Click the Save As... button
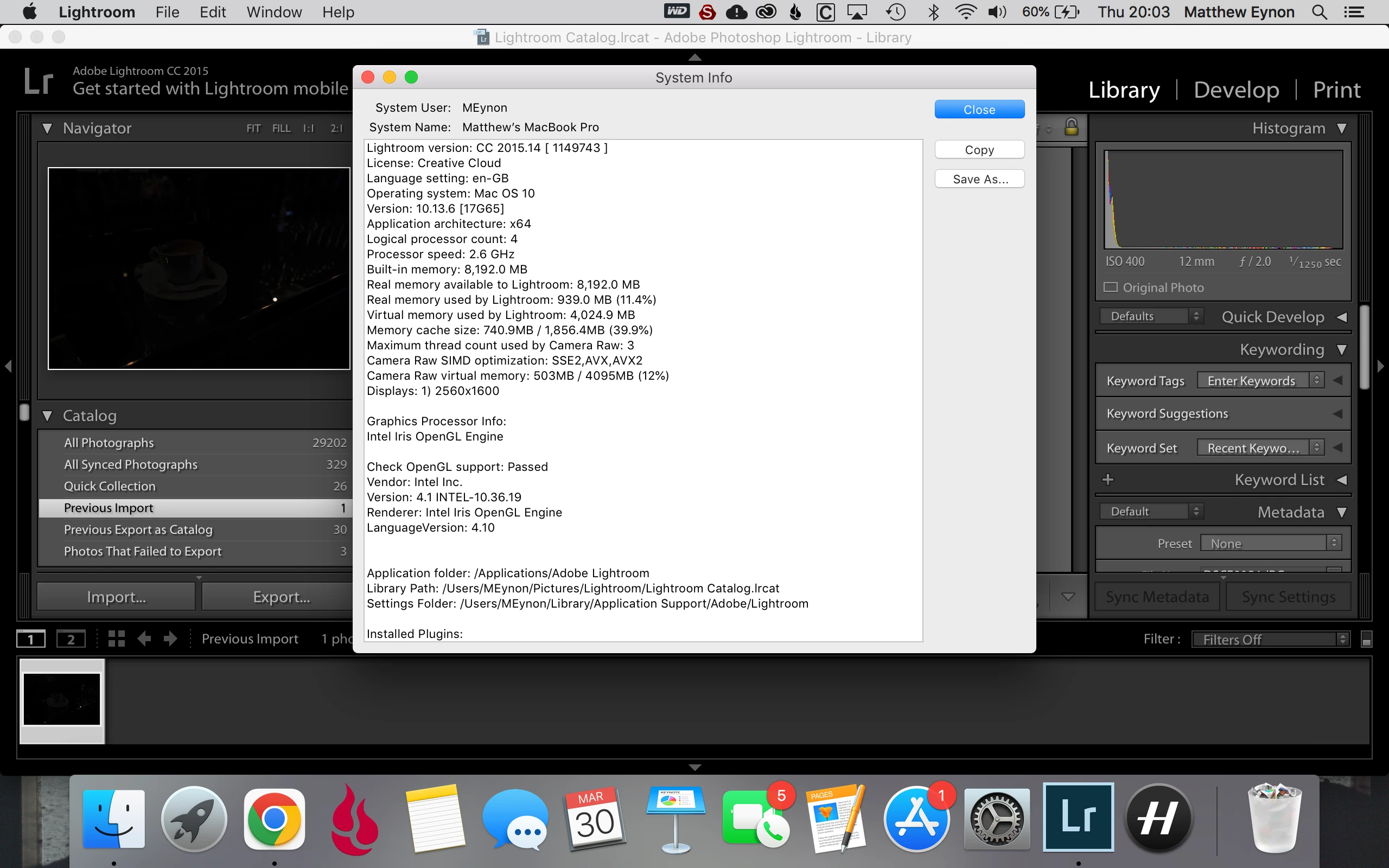 pyautogui.click(x=979, y=179)
